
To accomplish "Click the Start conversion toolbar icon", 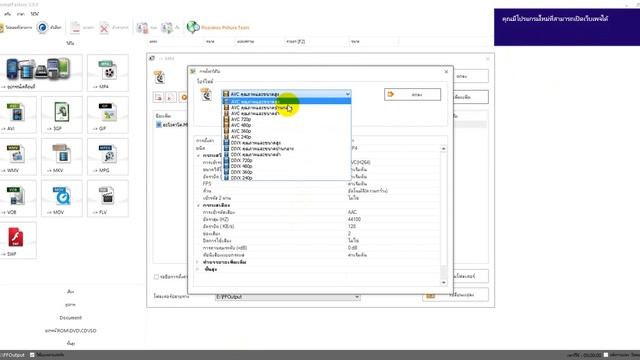I will (x=167, y=27).
